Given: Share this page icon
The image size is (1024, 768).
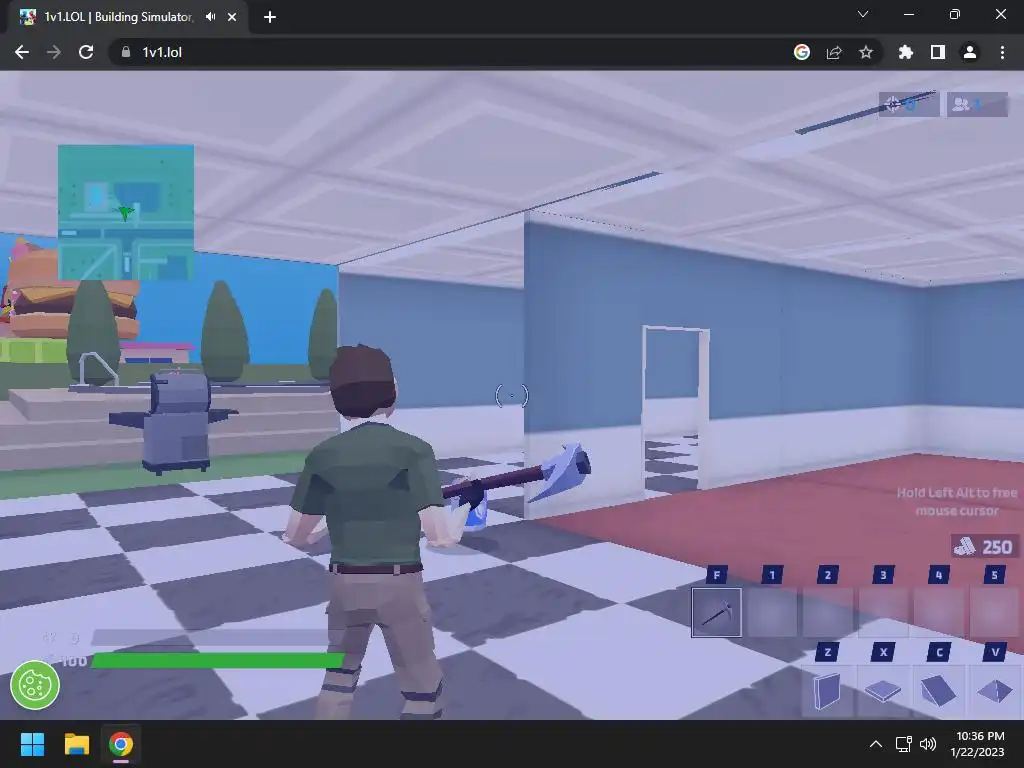Looking at the screenshot, I should pyautogui.click(x=834, y=52).
